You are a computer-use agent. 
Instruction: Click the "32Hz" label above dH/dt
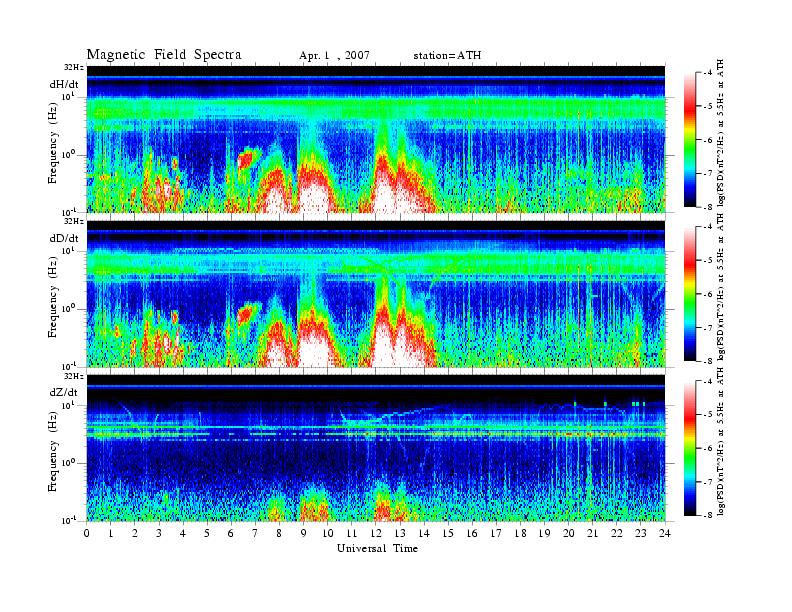tap(74, 67)
